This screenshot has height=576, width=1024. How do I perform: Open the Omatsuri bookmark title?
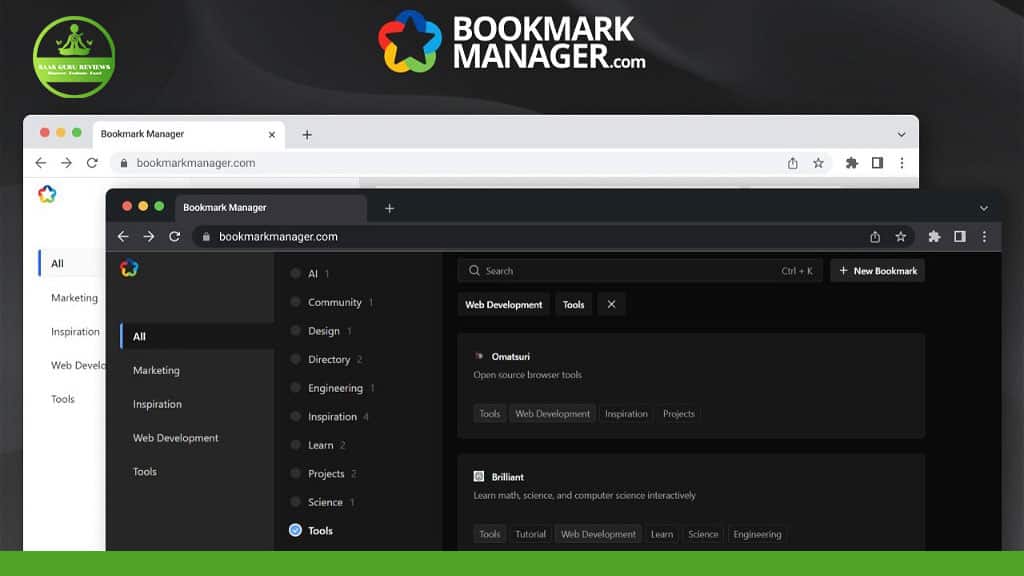(x=511, y=357)
